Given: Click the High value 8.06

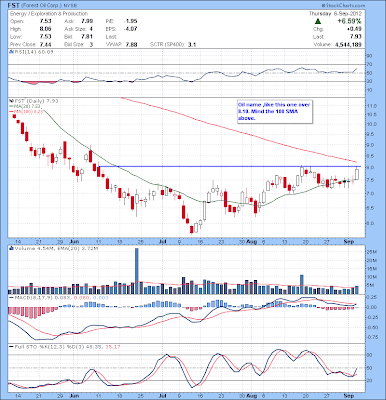Looking at the screenshot, I should coord(45,29).
